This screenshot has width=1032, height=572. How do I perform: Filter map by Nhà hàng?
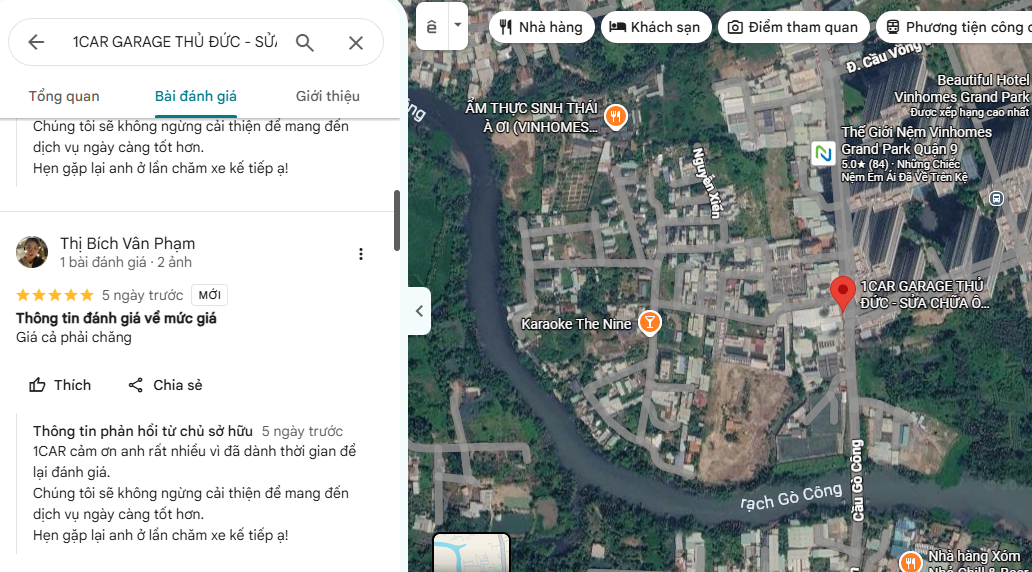[541, 27]
